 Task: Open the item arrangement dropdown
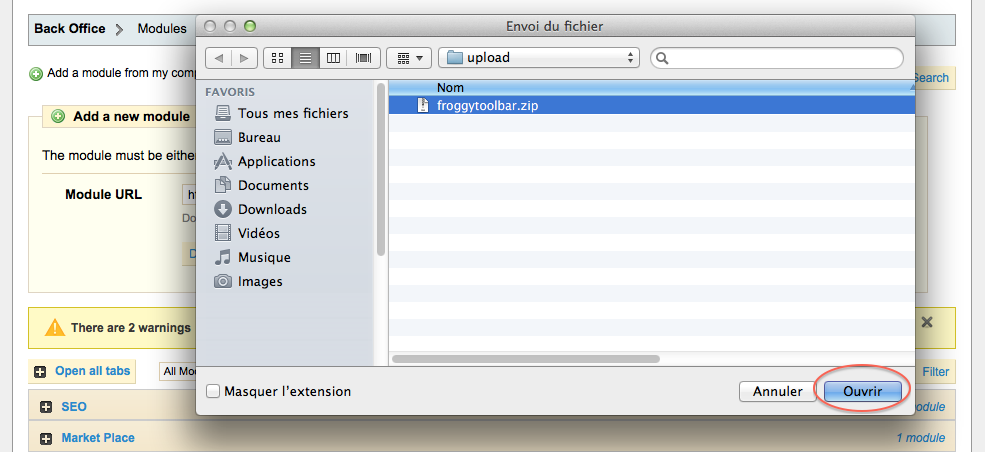410,58
